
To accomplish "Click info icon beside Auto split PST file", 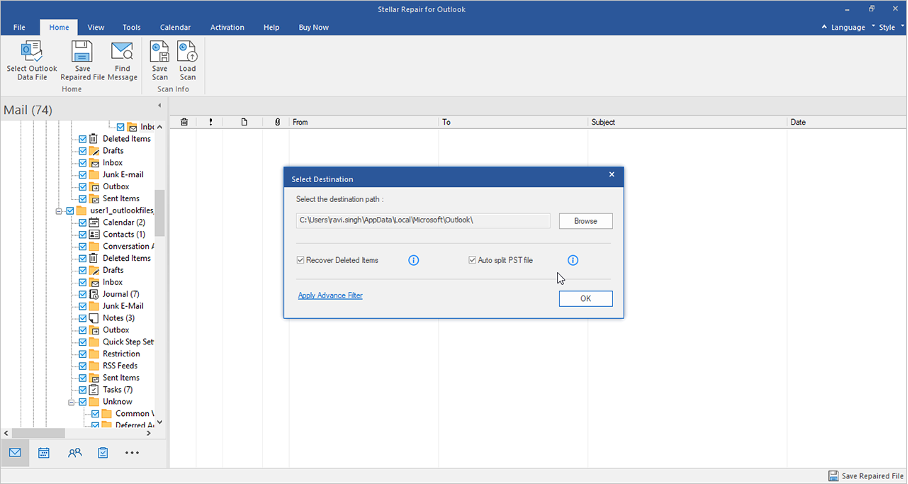I will click(573, 261).
